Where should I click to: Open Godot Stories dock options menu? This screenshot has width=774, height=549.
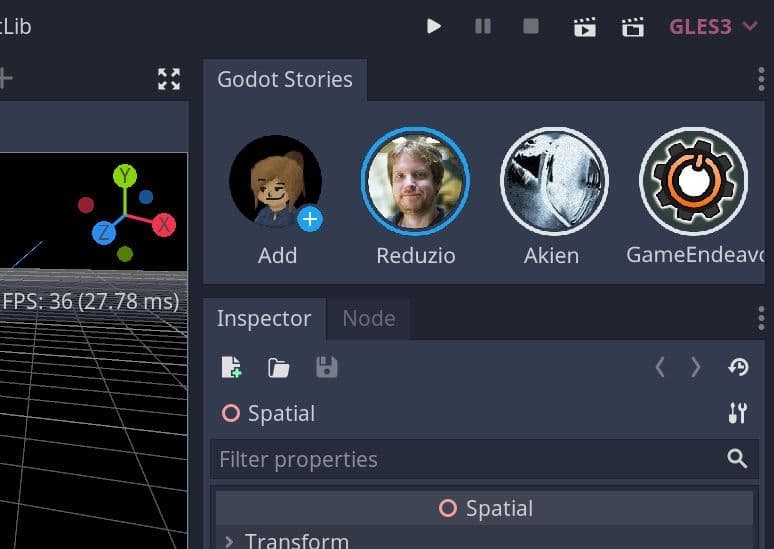coord(761,79)
